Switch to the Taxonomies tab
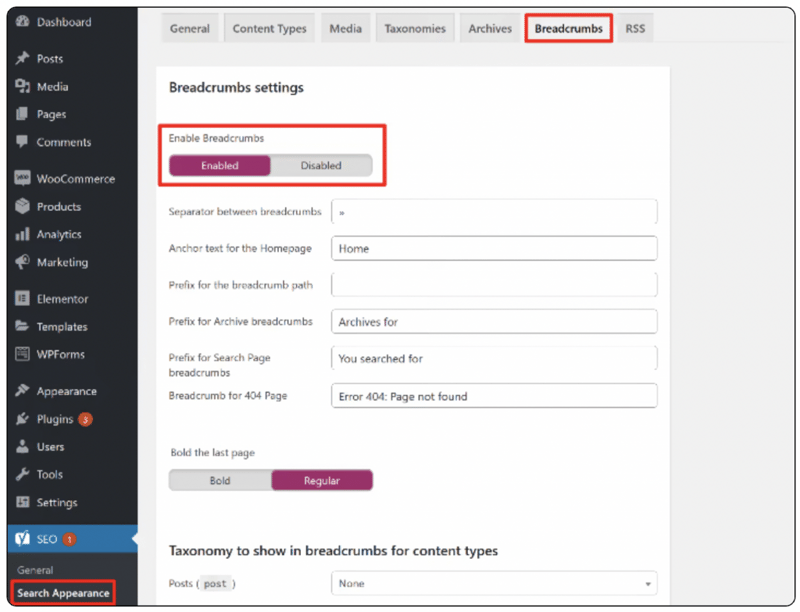Screen dimensions: 800x612 point(415,29)
